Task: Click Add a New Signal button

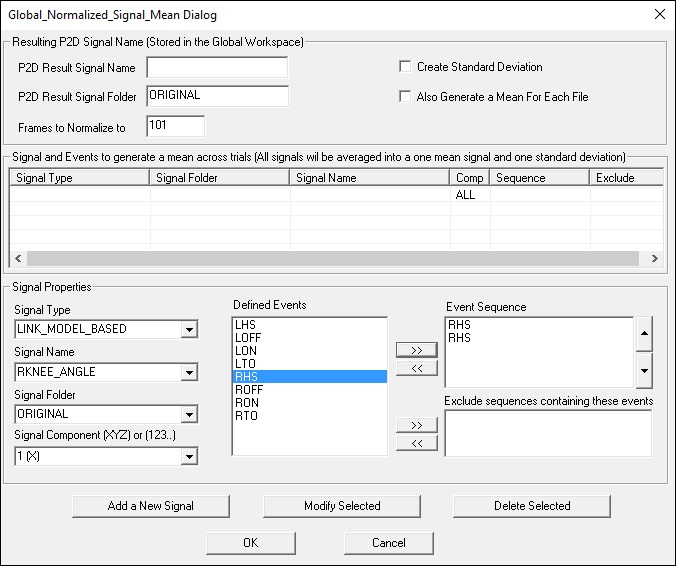Action: pyautogui.click(x=151, y=506)
